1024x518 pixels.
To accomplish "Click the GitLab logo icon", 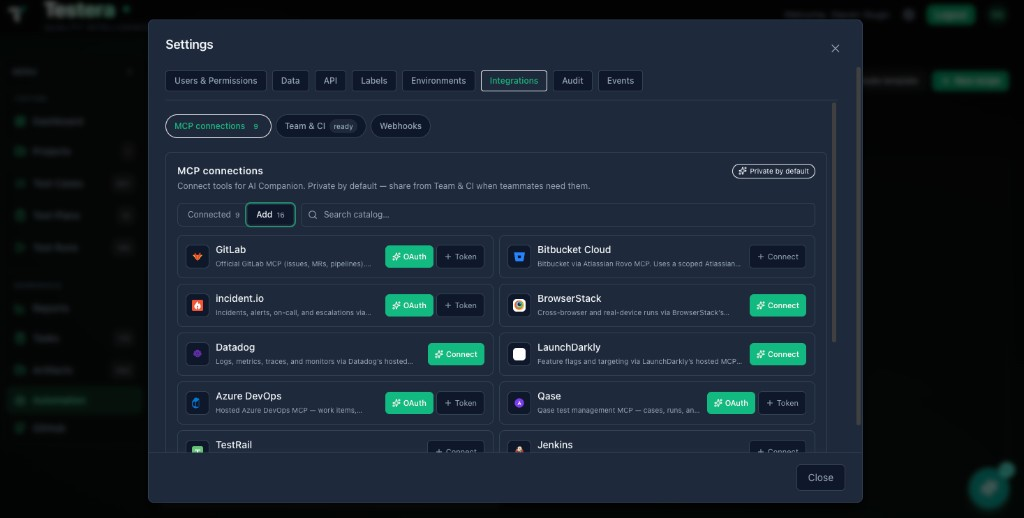I will [x=197, y=257].
